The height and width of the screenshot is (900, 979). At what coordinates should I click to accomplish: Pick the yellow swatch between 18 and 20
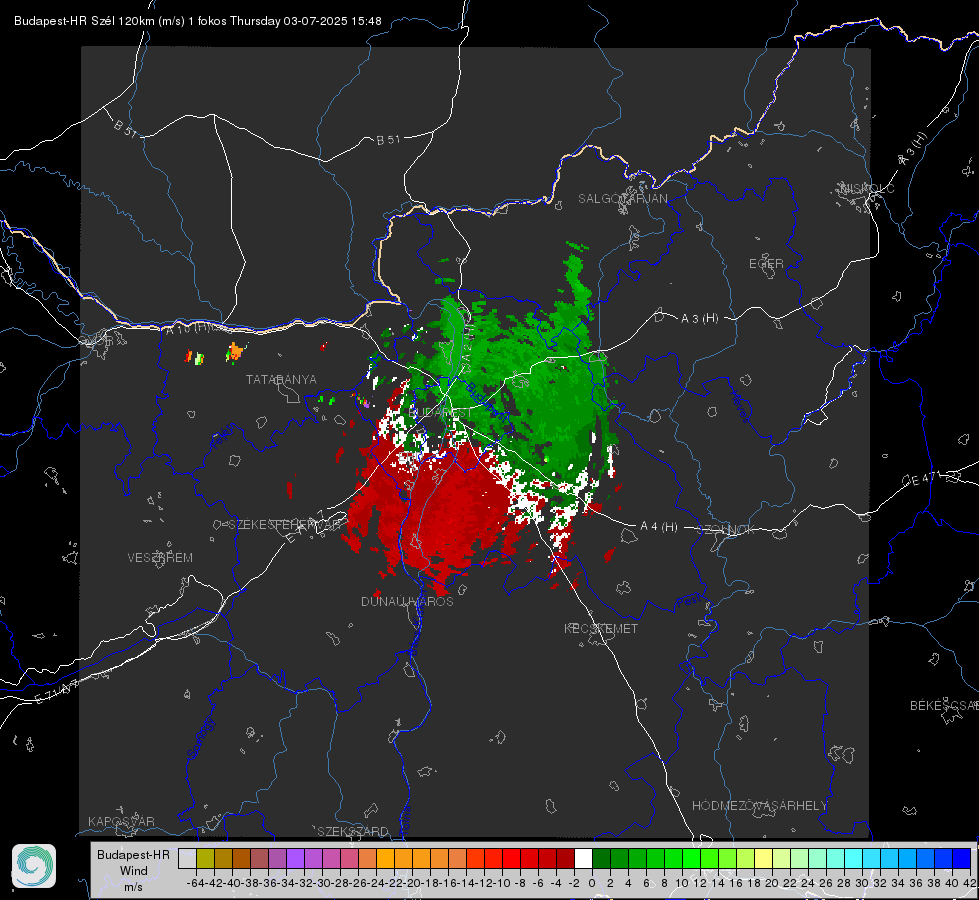[x=763, y=859]
